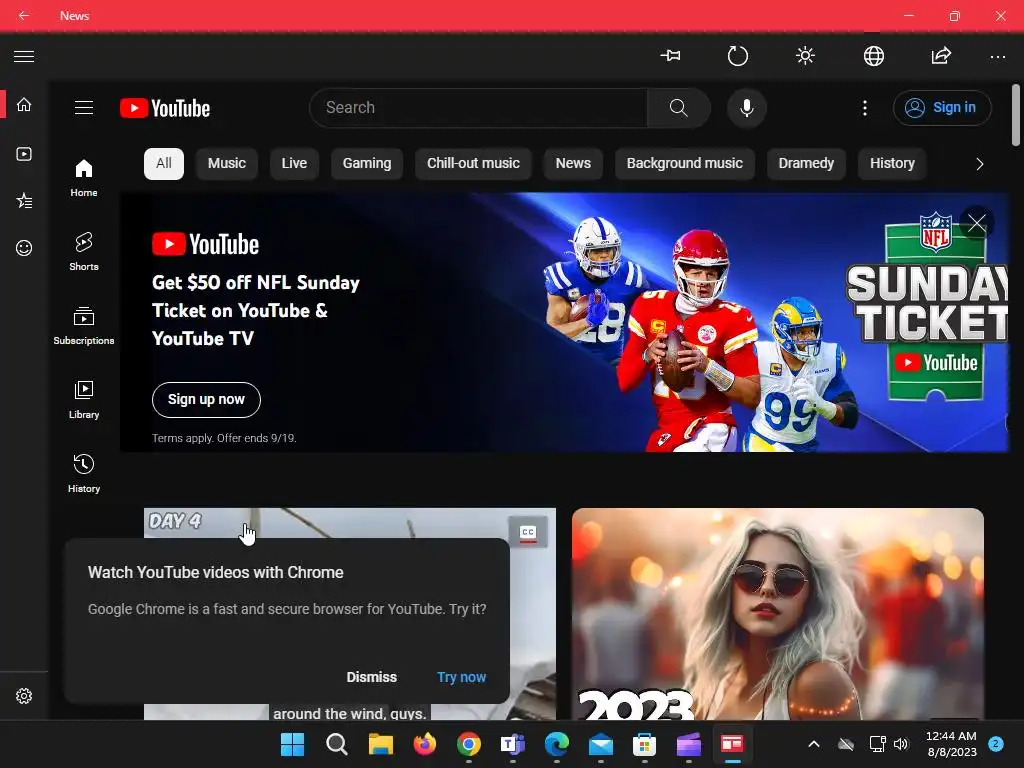Click Try now in the Chrome dialog

pos(462,677)
